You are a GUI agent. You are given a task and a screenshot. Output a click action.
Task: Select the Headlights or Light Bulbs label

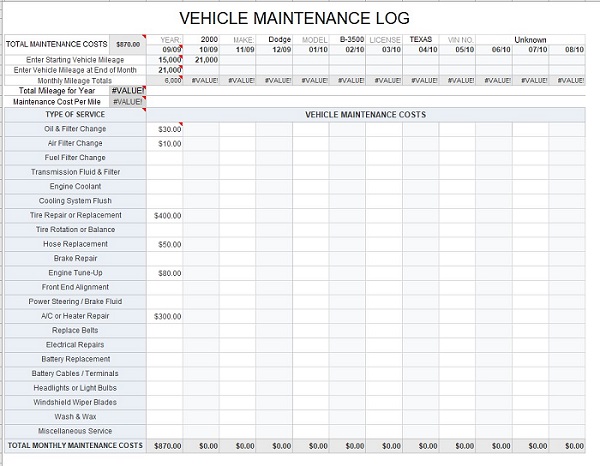pos(75,388)
